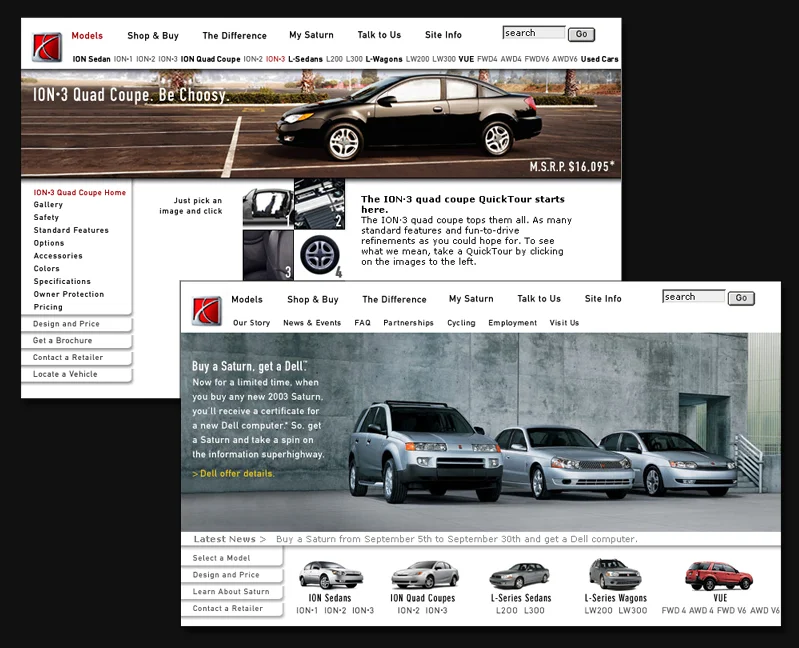Viewport: 799px width, 648px height.
Task: Open Models menu in the back window
Action: (87, 36)
